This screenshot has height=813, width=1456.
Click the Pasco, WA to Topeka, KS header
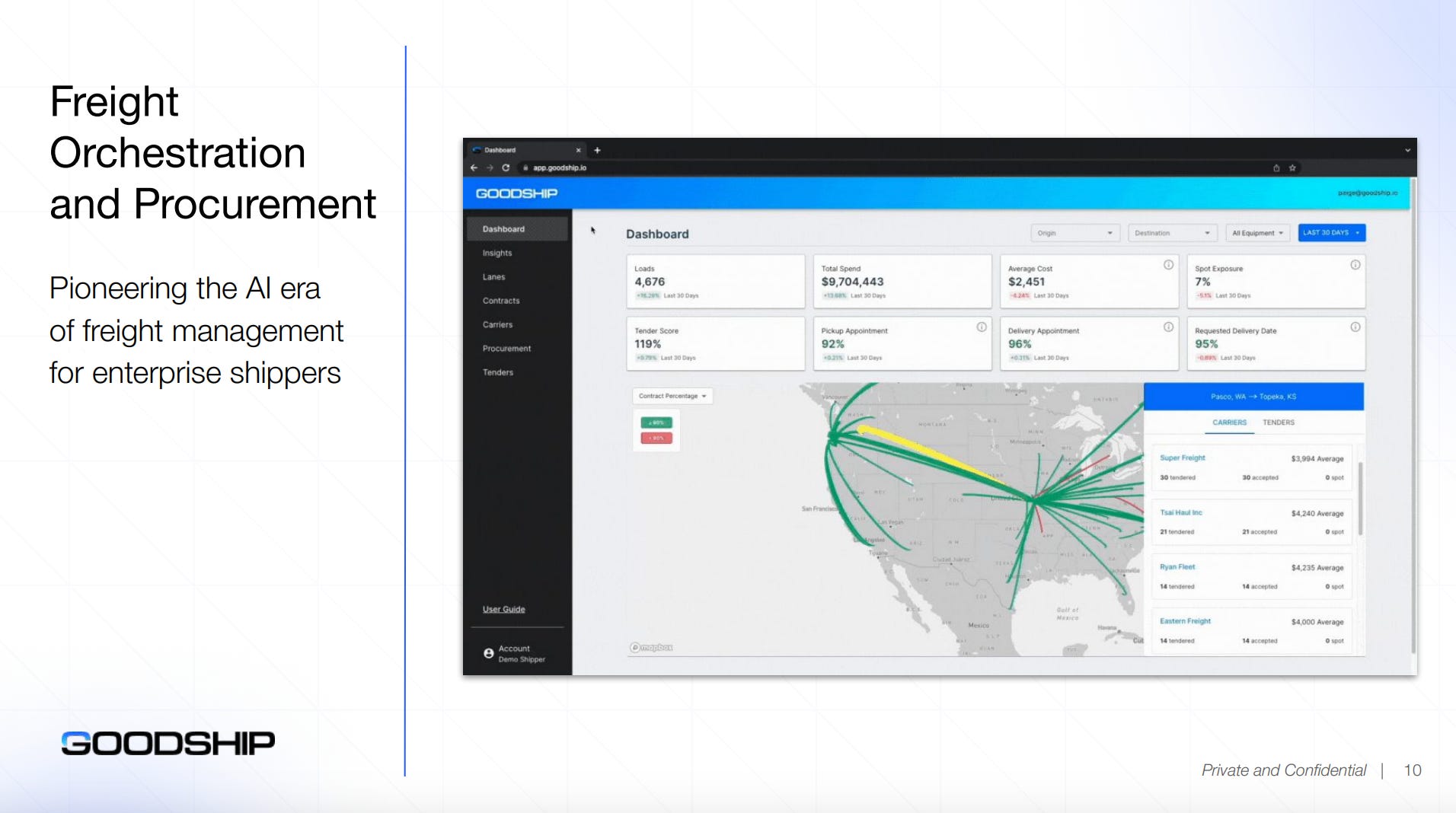1253,397
